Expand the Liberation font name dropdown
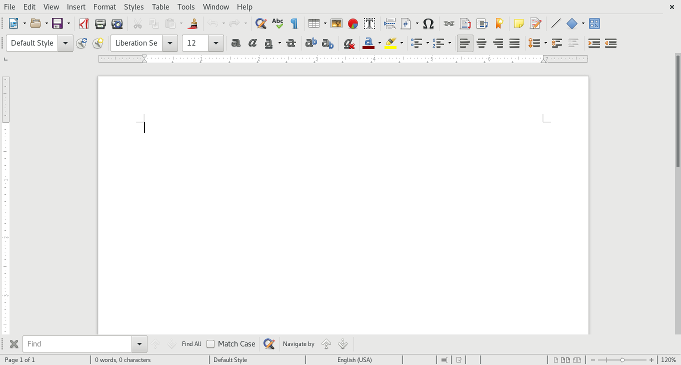The height and width of the screenshot is (365, 681). click(170, 43)
